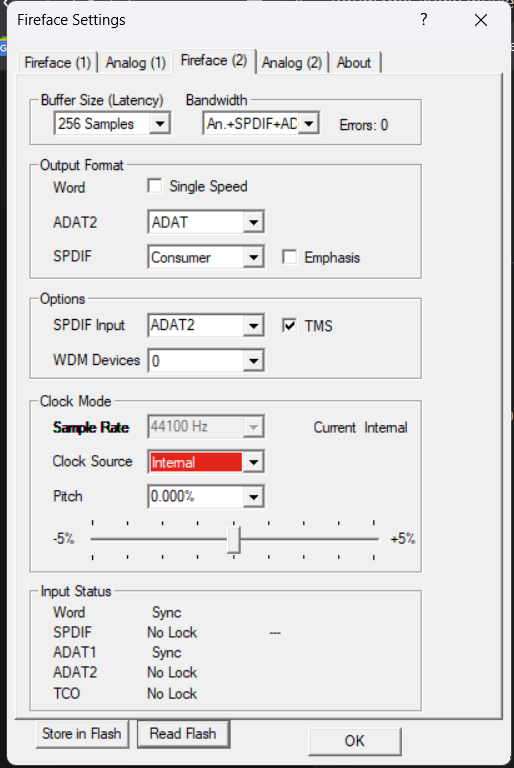Click the 'Errors: 0' text
514x768 pixels.
(x=364, y=125)
